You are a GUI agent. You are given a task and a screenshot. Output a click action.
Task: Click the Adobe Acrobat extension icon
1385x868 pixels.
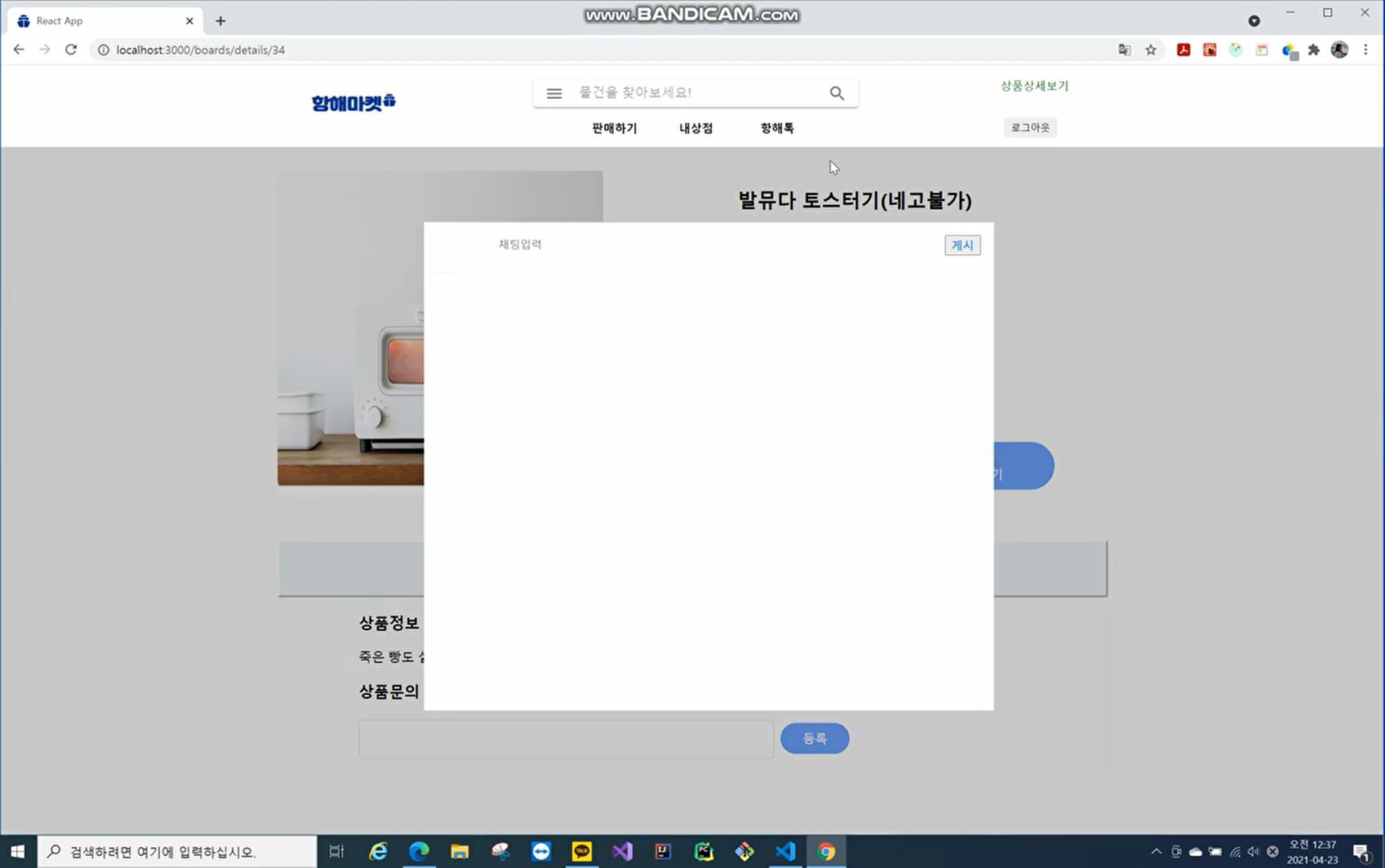[1183, 50]
